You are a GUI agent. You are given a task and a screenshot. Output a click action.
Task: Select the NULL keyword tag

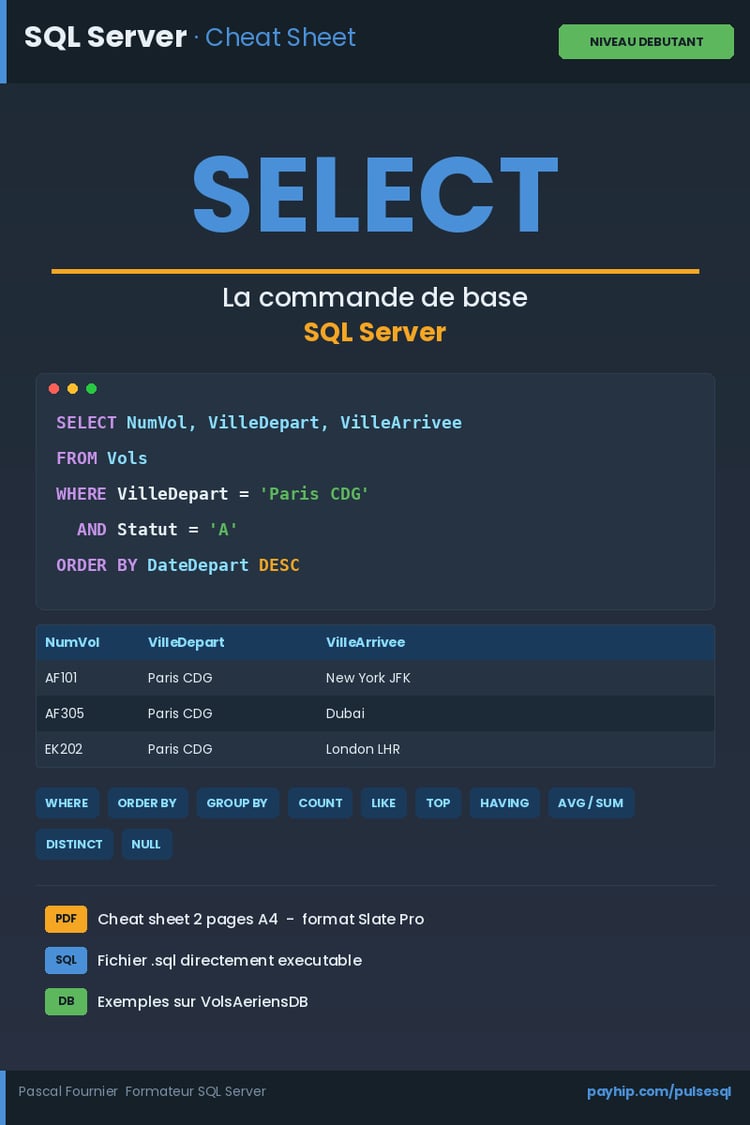pos(146,844)
